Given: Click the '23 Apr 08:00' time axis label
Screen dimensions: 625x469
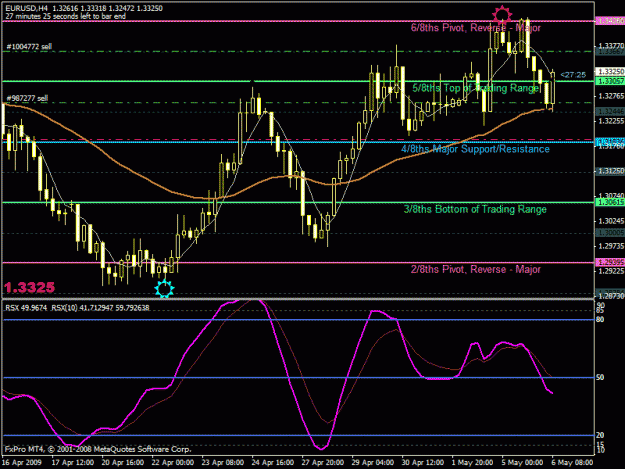Looking at the screenshot, I should (222, 463).
